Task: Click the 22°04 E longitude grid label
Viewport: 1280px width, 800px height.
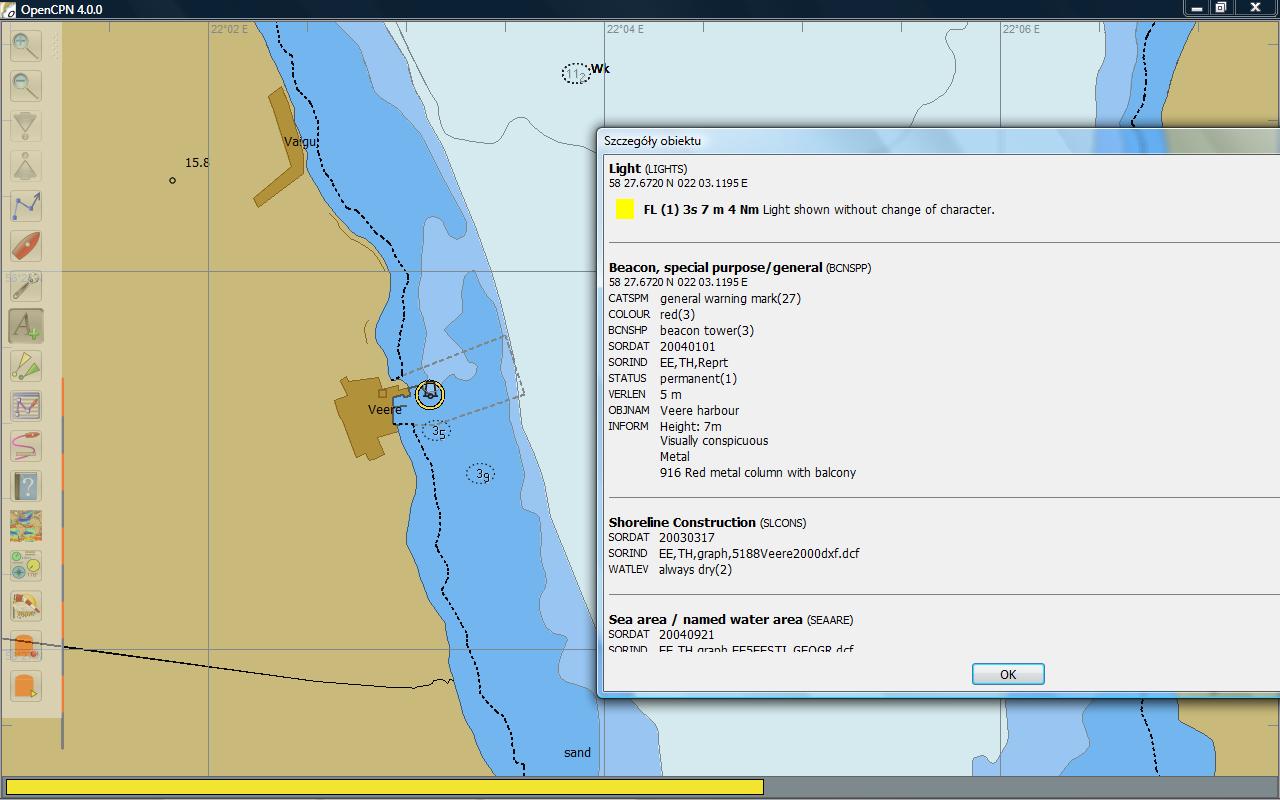Action: click(x=626, y=29)
